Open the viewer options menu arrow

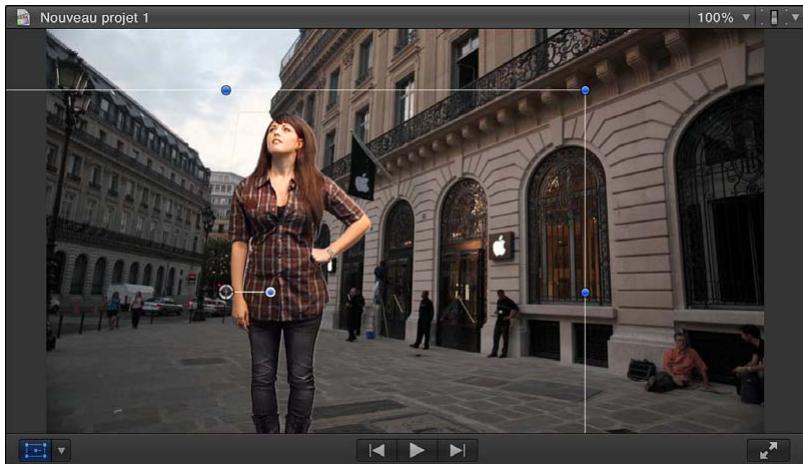[795, 17]
